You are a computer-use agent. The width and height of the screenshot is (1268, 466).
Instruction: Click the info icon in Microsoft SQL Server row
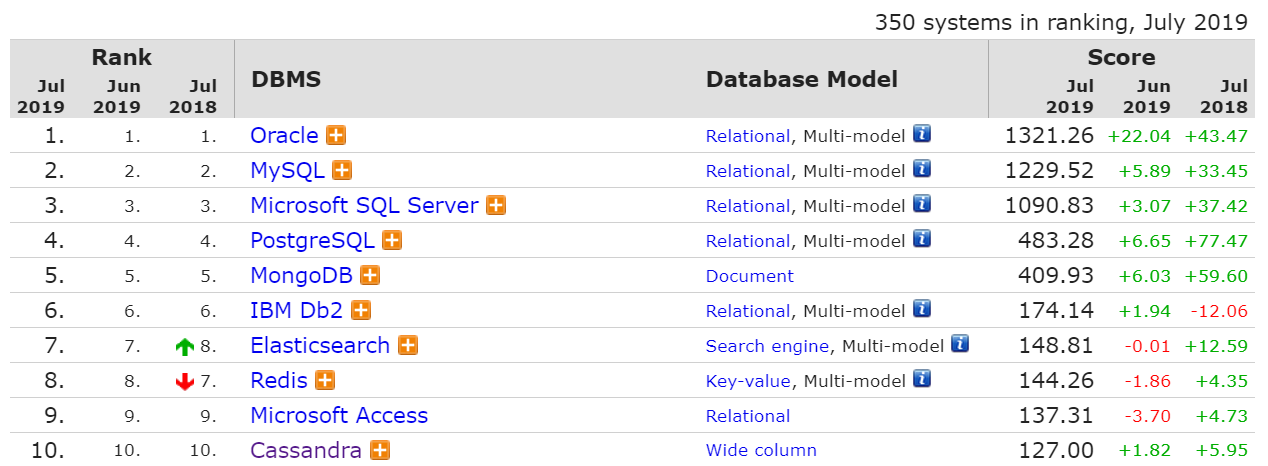pos(922,204)
